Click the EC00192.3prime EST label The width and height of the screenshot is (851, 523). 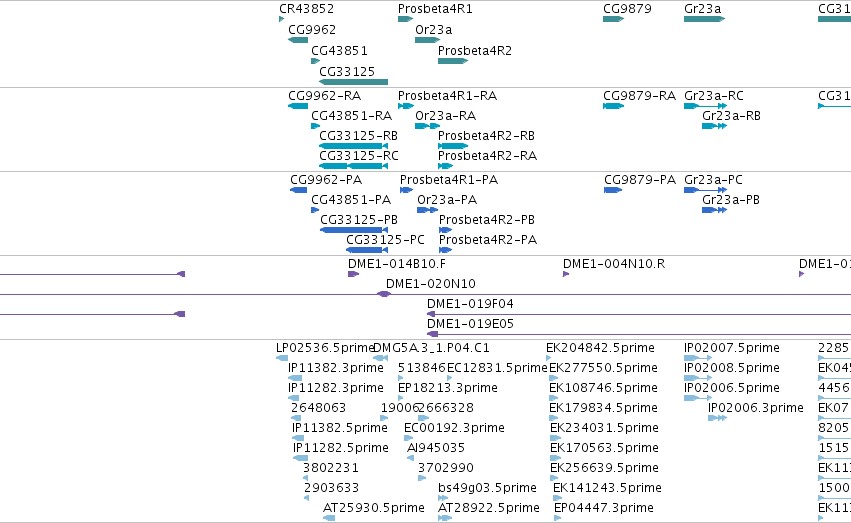pos(454,428)
